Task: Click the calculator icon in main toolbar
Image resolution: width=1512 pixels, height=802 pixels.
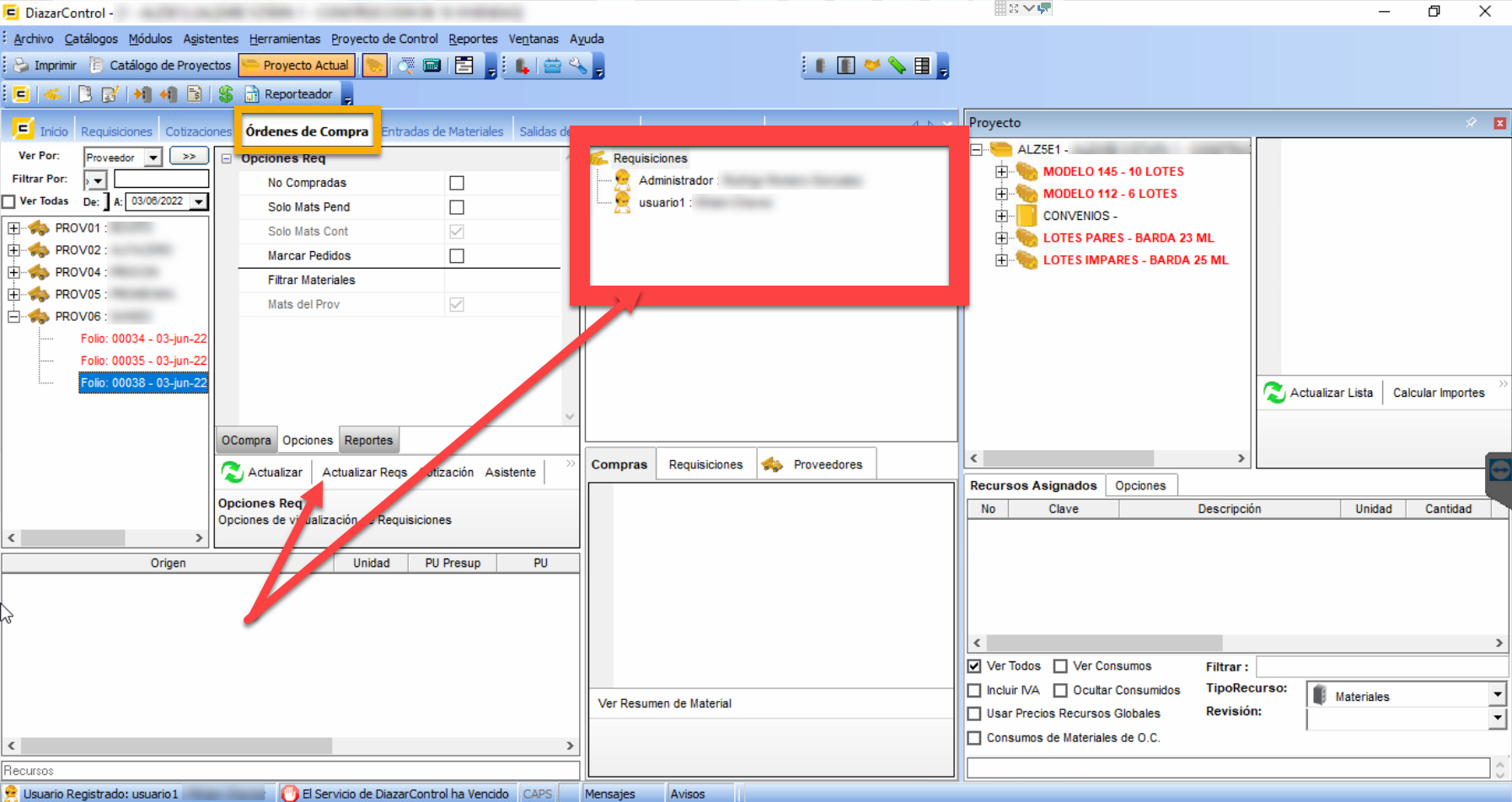Action: pos(432,66)
